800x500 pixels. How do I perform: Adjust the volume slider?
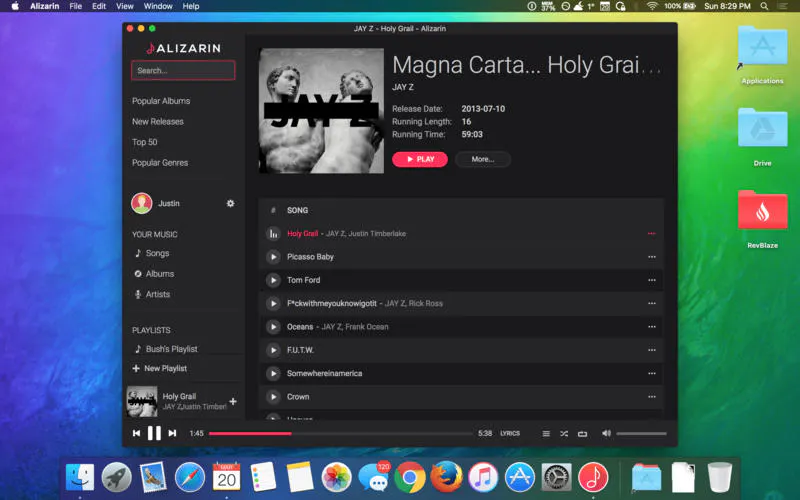(641, 434)
